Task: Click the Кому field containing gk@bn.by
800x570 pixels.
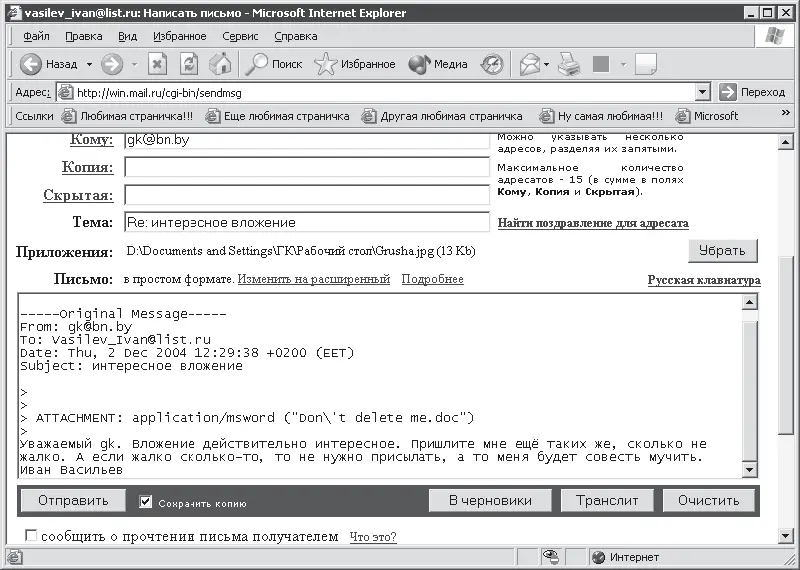Action: pyautogui.click(x=307, y=140)
